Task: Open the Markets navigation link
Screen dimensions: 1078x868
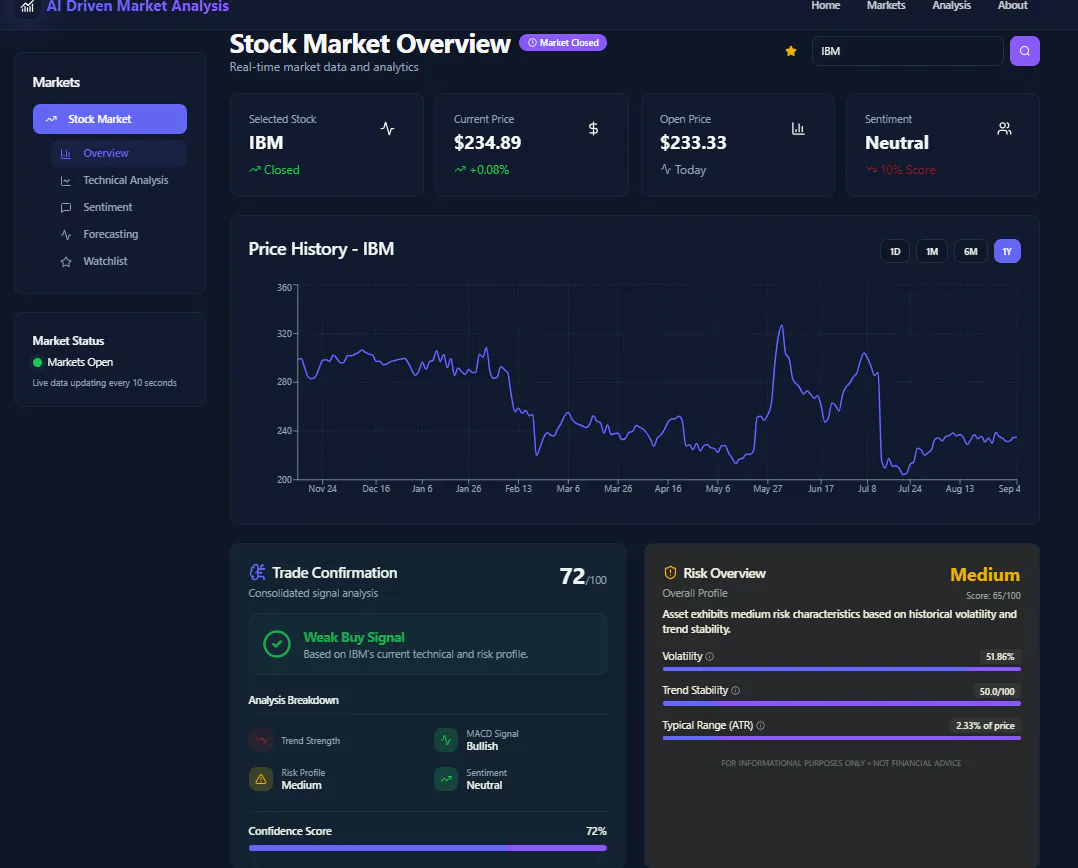Action: tap(886, 5)
